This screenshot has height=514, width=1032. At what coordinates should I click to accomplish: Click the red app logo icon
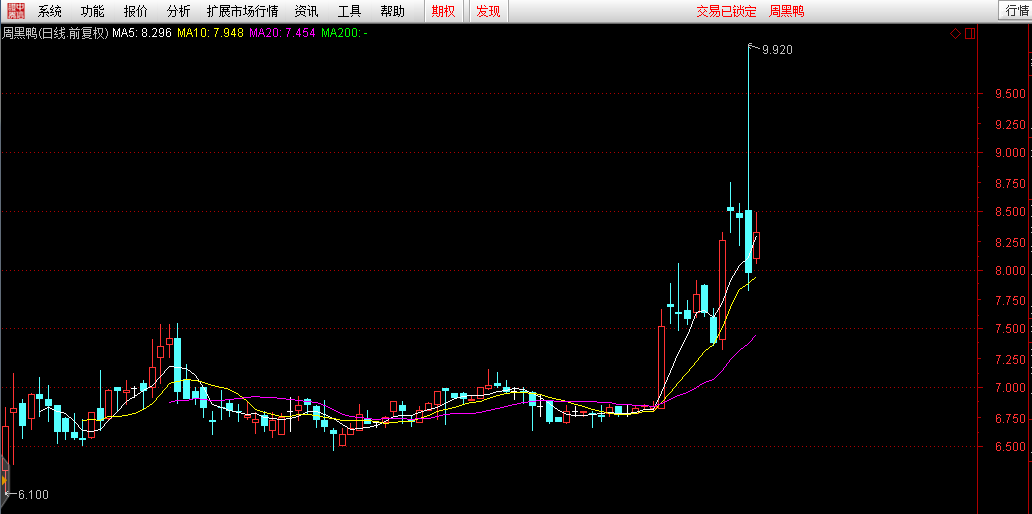[x=16, y=11]
